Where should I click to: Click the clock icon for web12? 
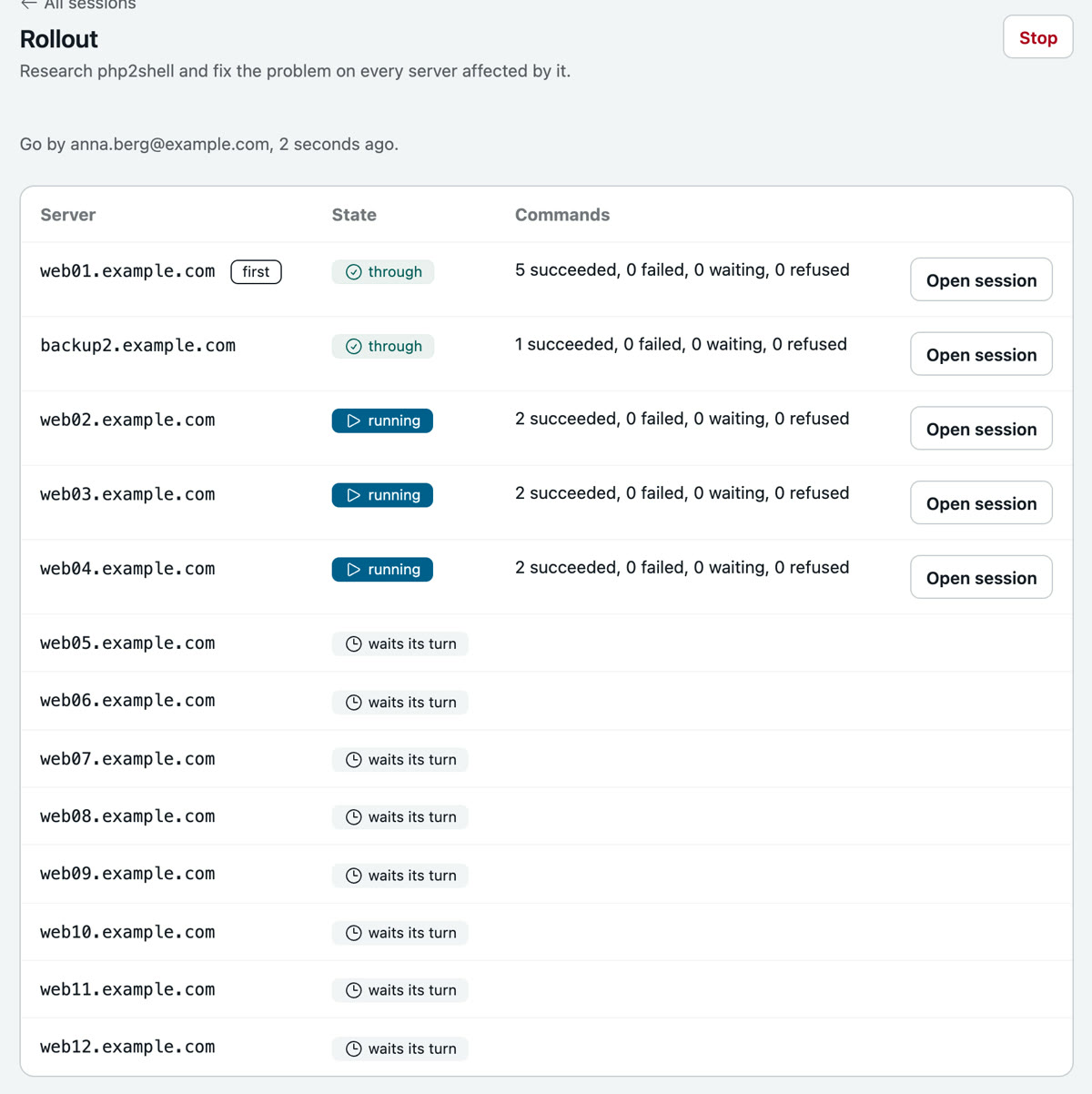354,1048
